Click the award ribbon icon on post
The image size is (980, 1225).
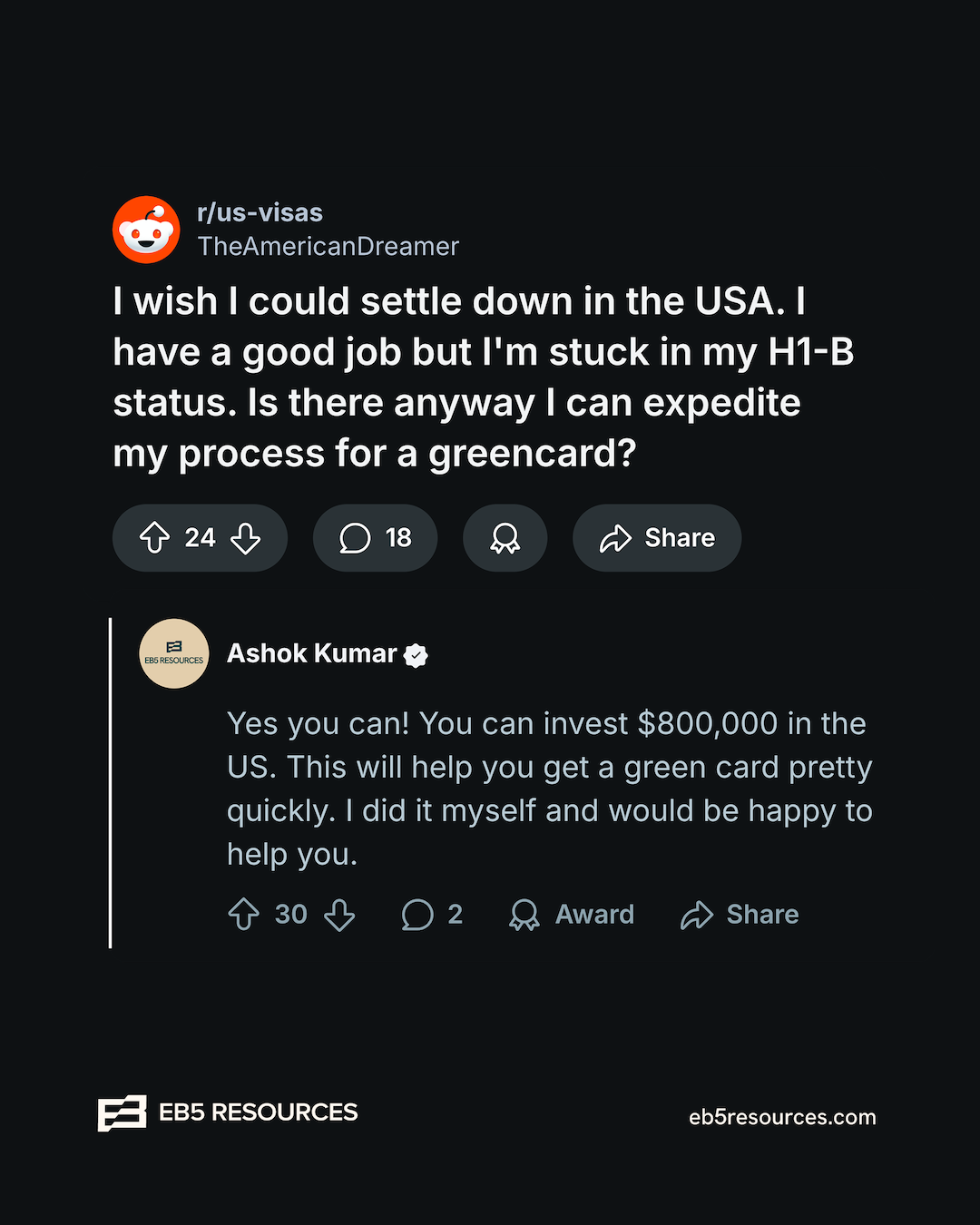coord(505,537)
